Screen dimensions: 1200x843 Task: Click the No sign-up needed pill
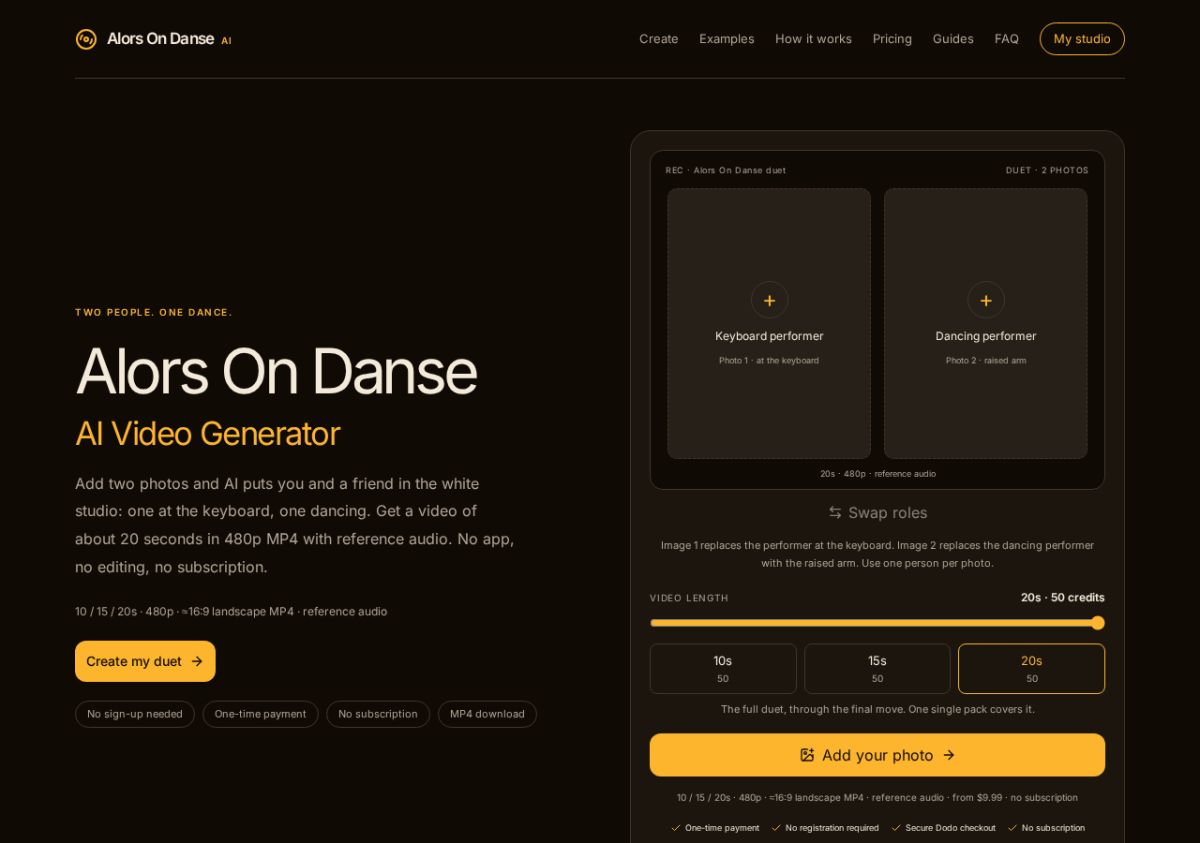pos(135,714)
